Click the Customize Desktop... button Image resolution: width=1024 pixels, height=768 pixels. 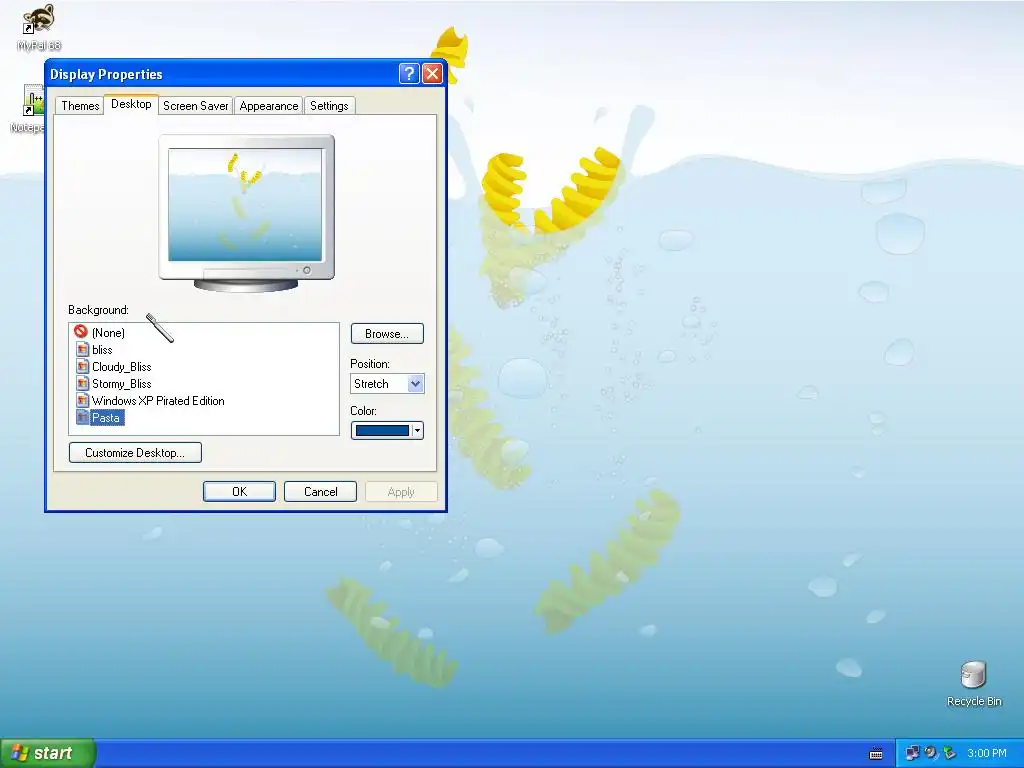135,453
